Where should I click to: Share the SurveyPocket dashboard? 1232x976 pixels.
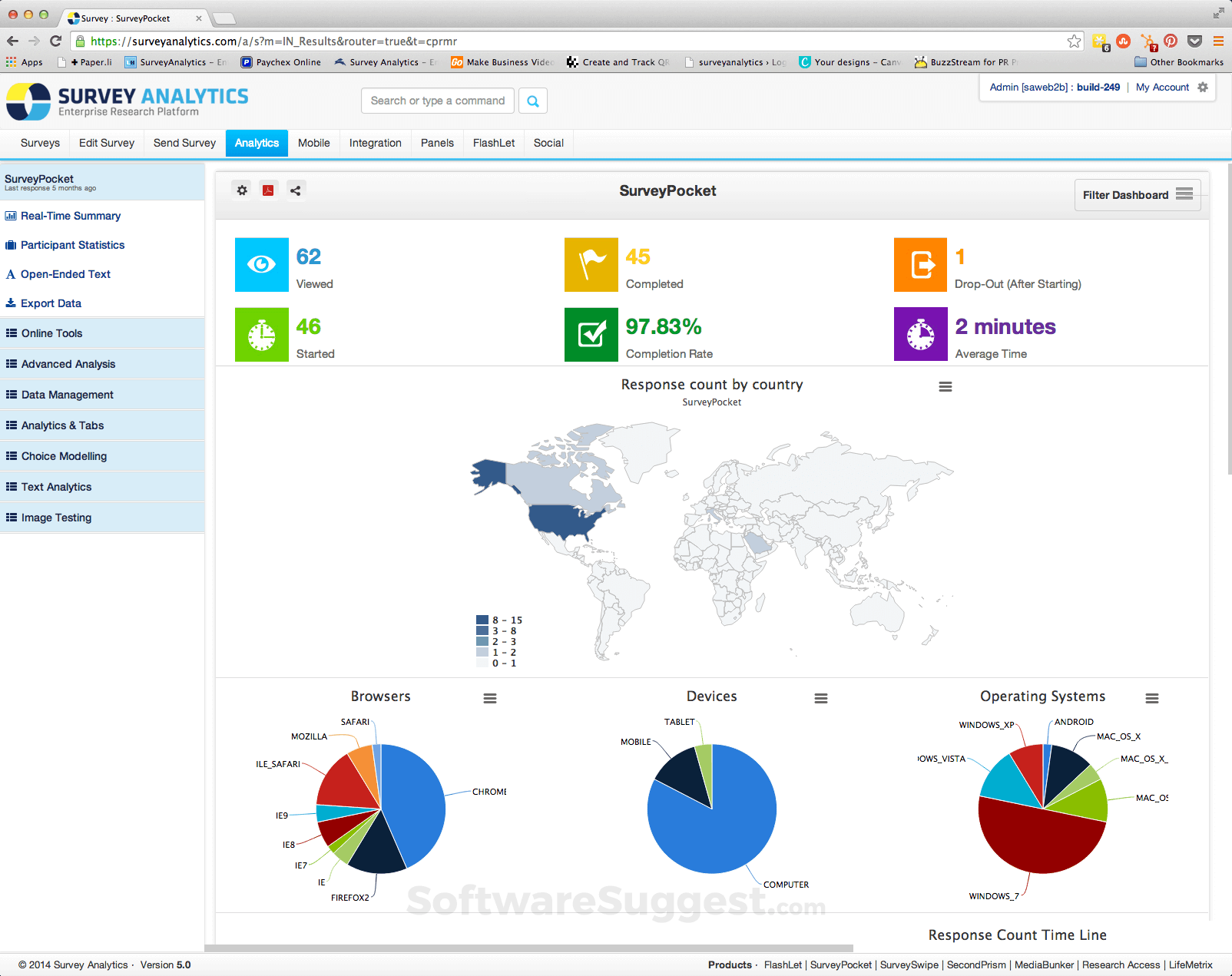[296, 190]
